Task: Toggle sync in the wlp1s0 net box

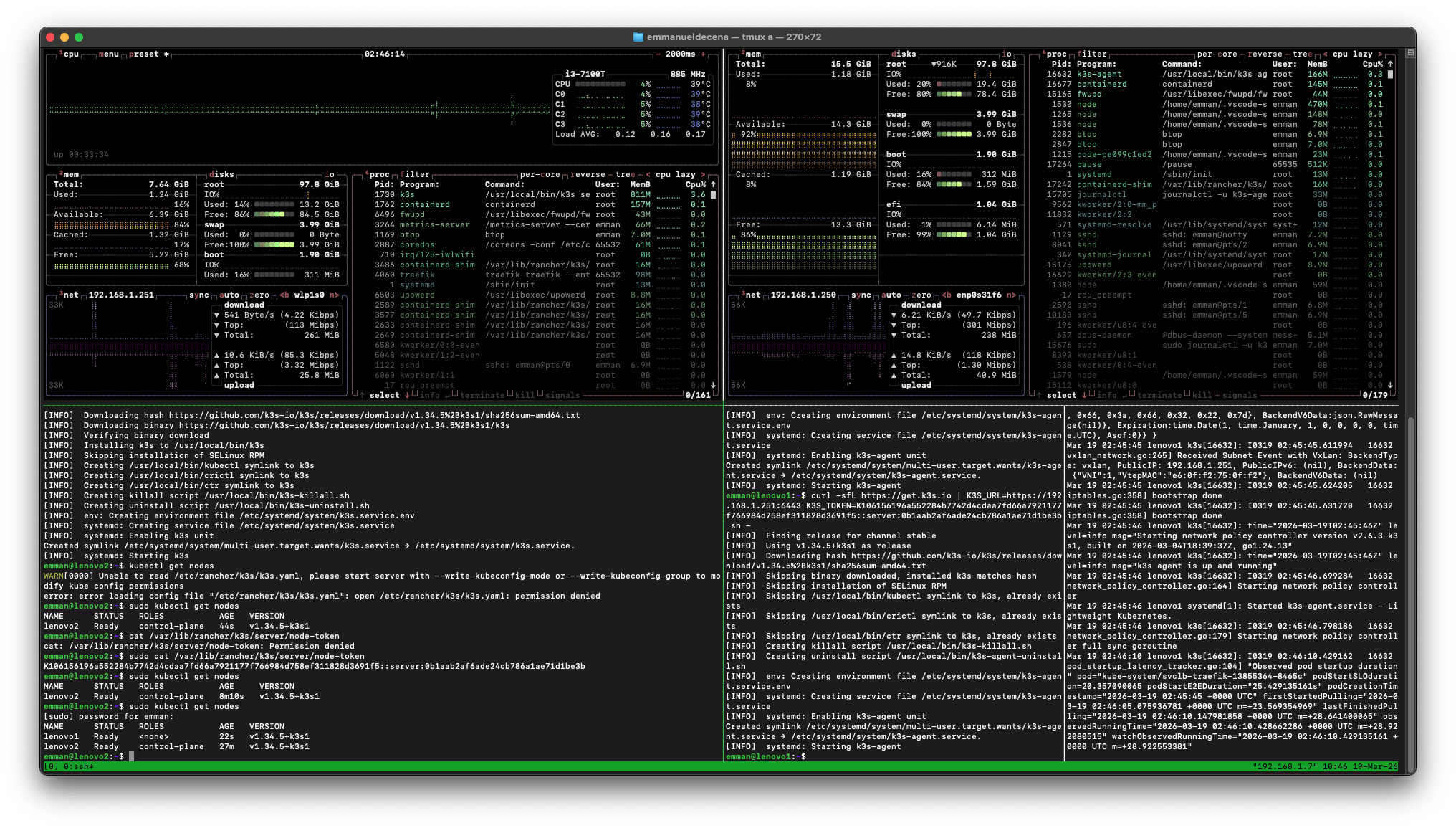Action: pyautogui.click(x=198, y=295)
